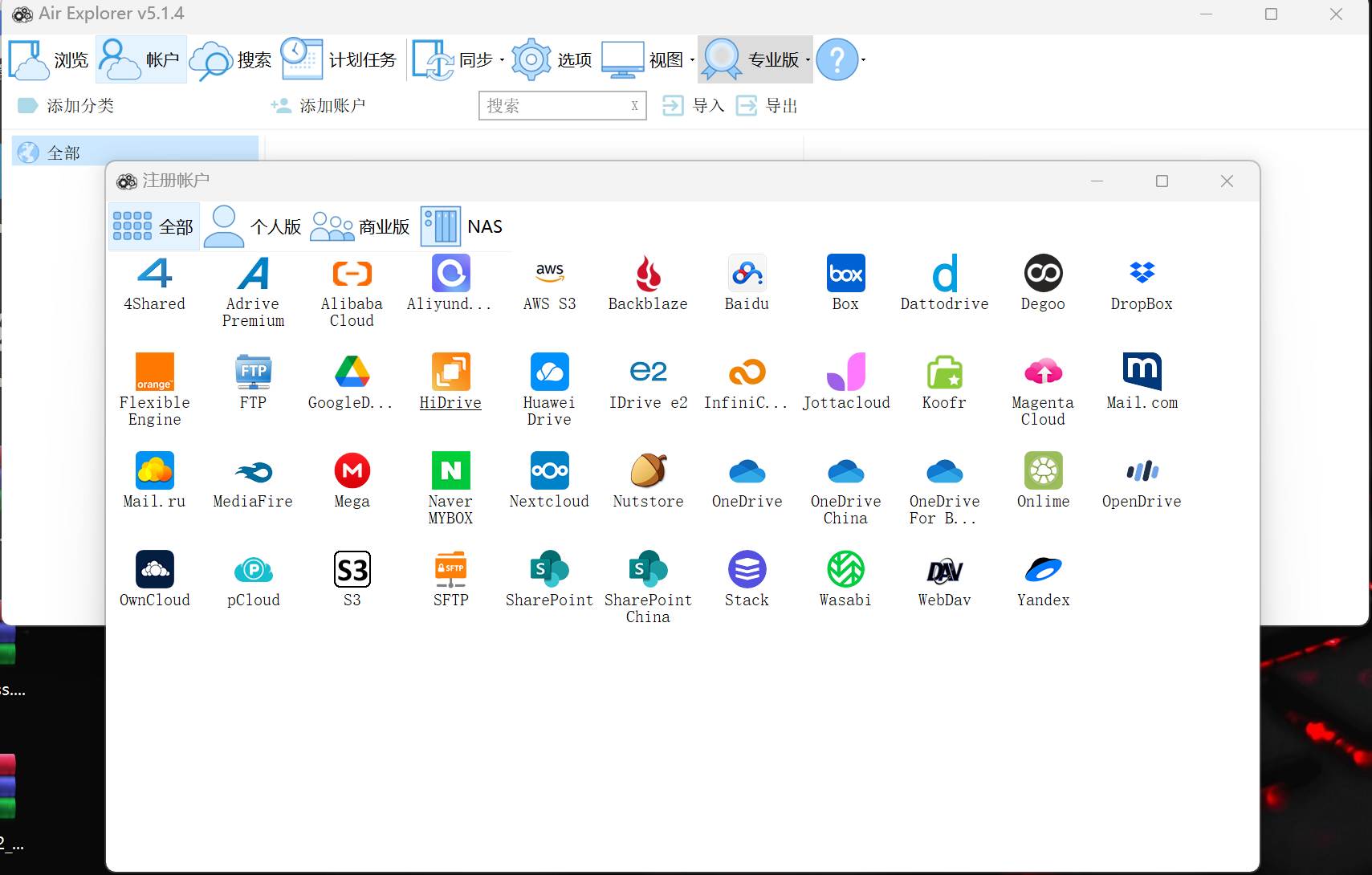
Task: Select the Koofr service icon
Action: pyautogui.click(x=945, y=372)
